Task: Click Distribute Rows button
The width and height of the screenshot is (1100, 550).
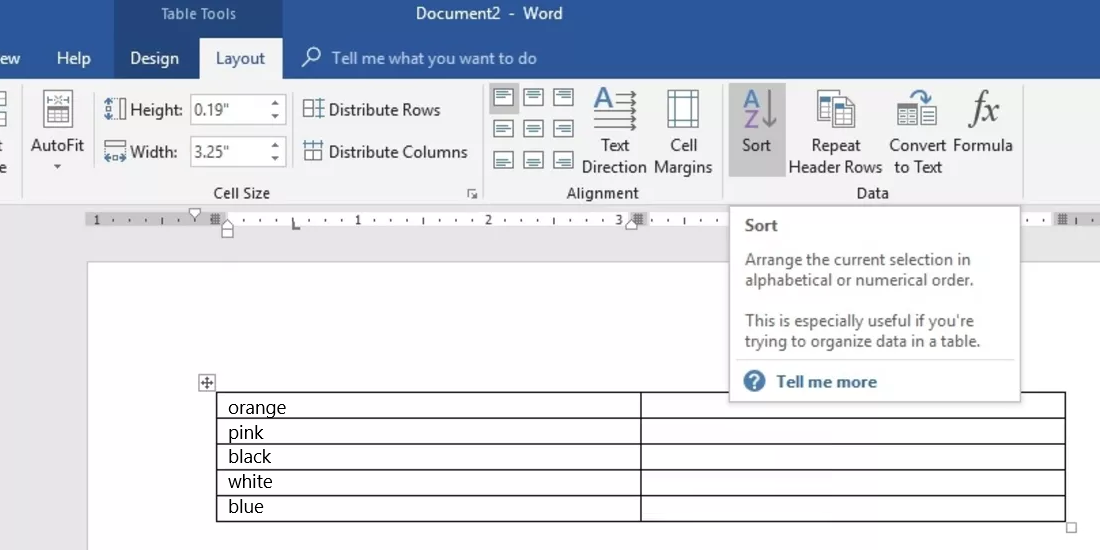Action: point(372,109)
